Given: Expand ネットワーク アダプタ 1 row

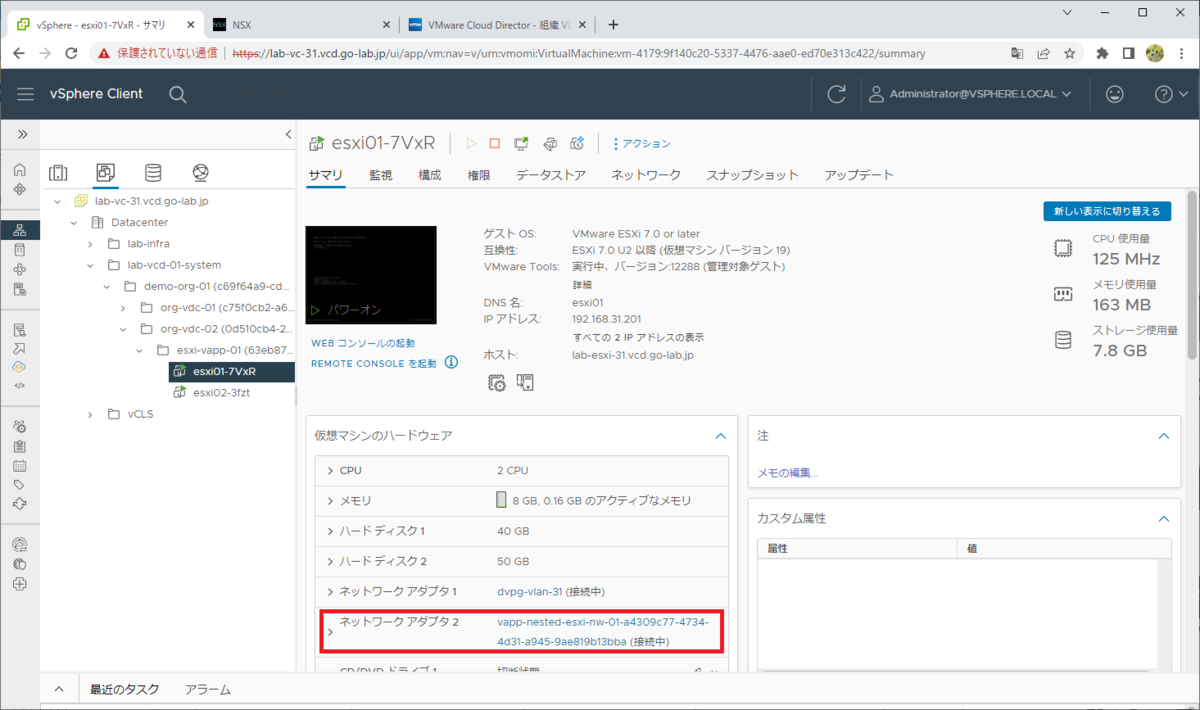Looking at the screenshot, I should pyautogui.click(x=331, y=592).
